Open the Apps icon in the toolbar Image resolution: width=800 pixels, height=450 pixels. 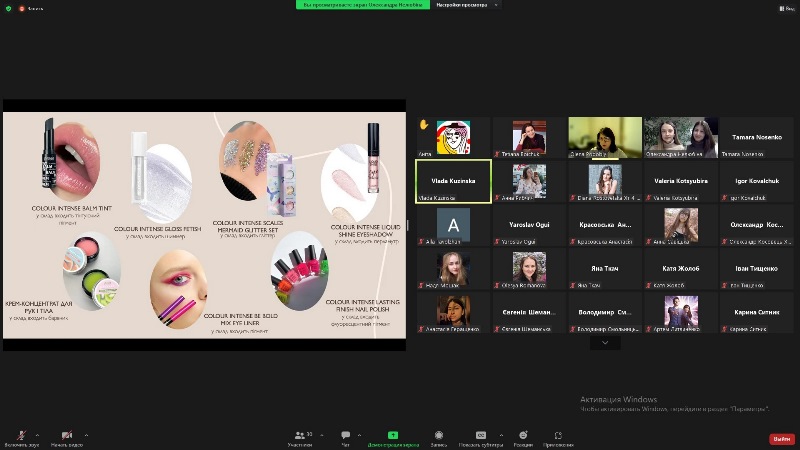click(558, 436)
